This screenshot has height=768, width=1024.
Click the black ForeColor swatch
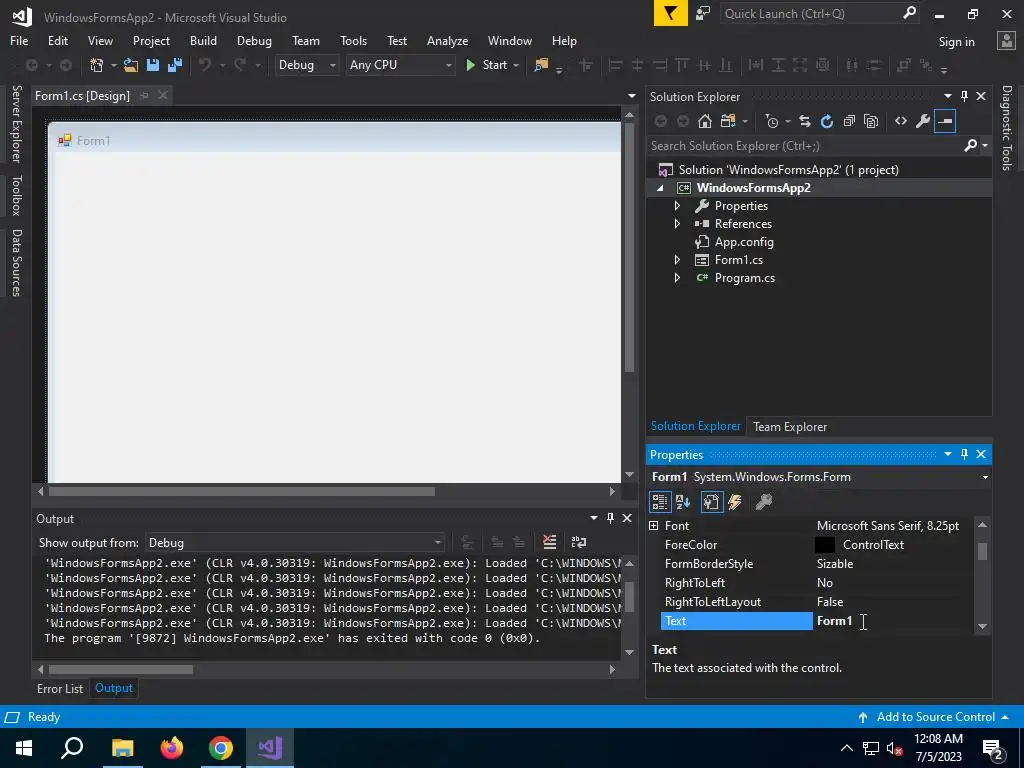(x=825, y=545)
